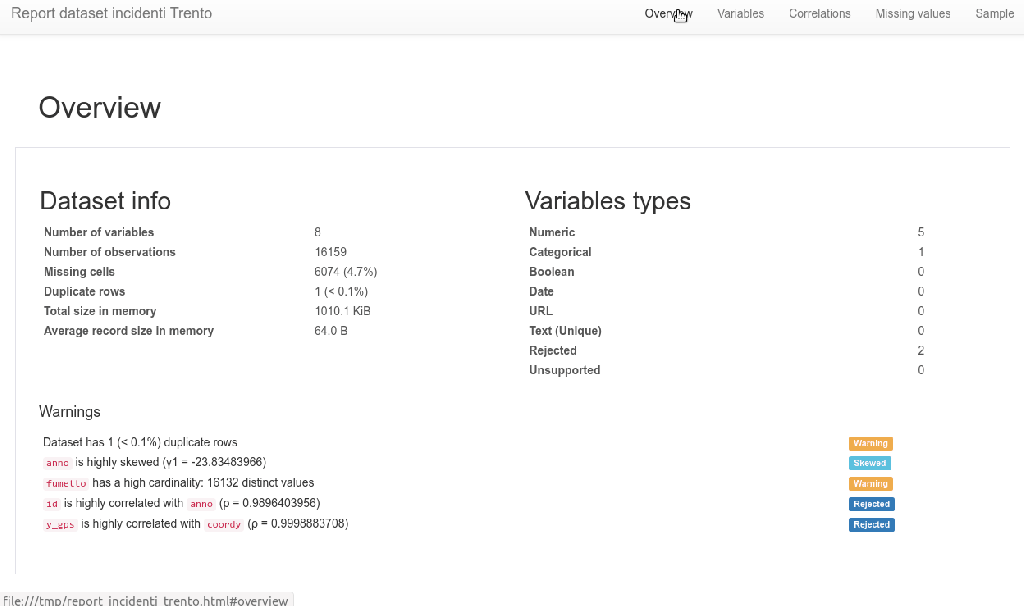Click the 'Text (Unique)' type row

point(726,330)
